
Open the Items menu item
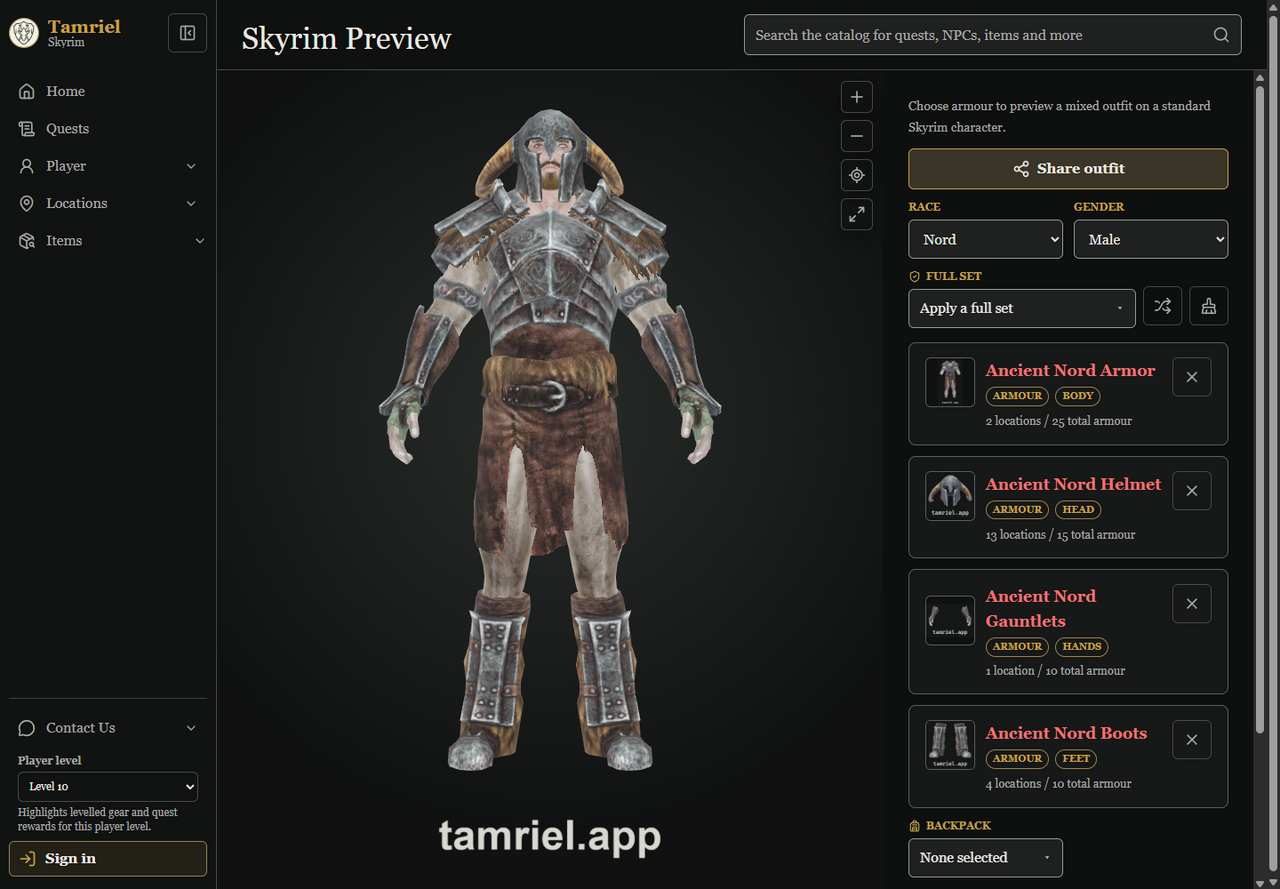pos(108,241)
